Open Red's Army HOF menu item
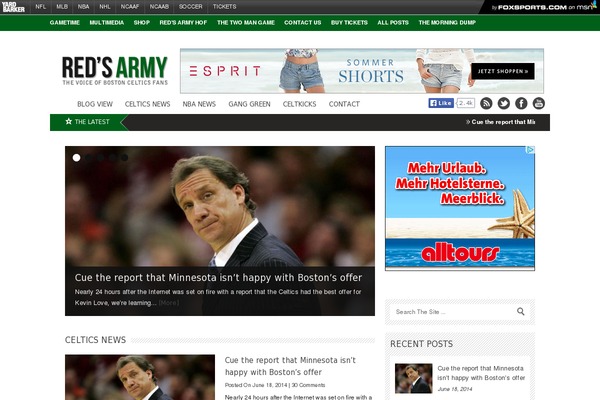600x400 pixels. coord(183,23)
